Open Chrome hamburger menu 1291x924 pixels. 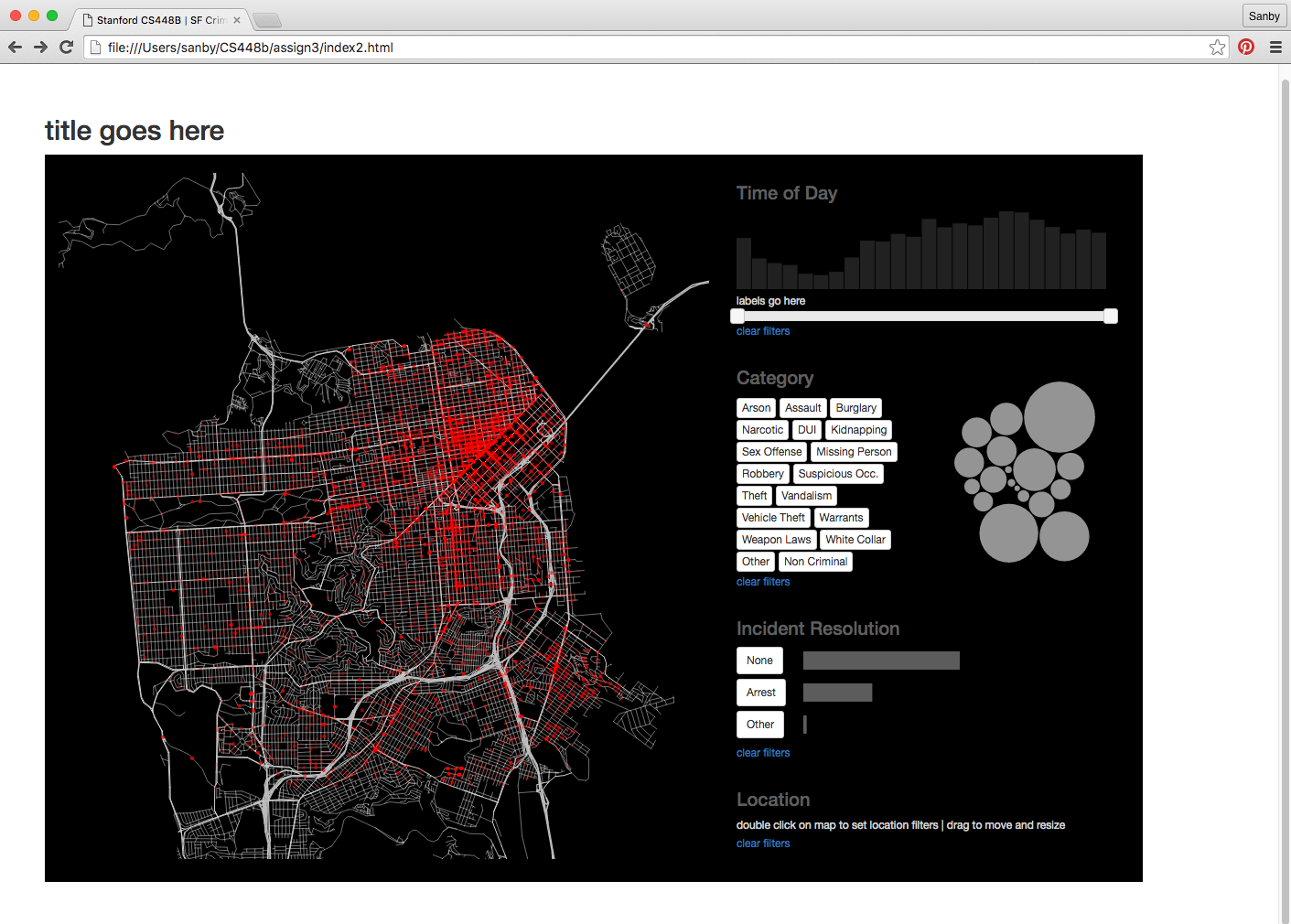(x=1275, y=48)
